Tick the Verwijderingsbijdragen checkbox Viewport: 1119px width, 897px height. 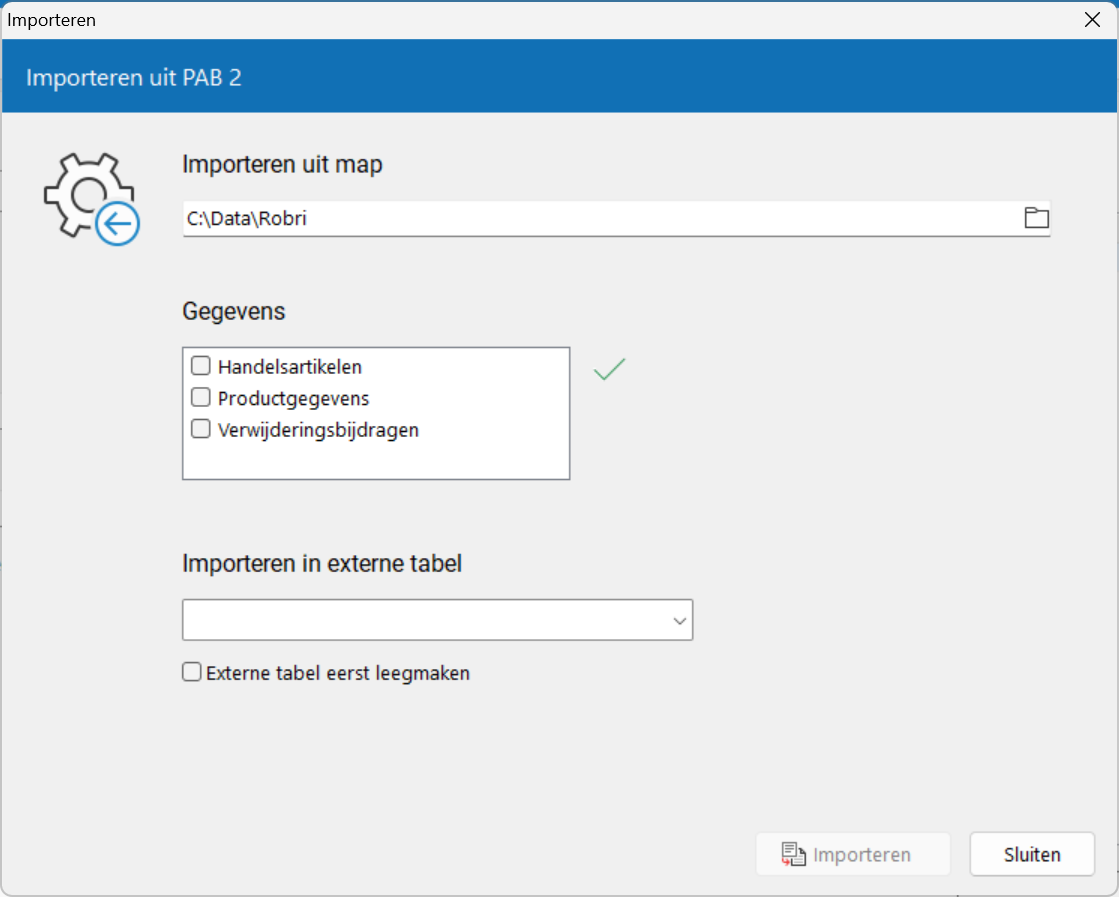pos(201,429)
